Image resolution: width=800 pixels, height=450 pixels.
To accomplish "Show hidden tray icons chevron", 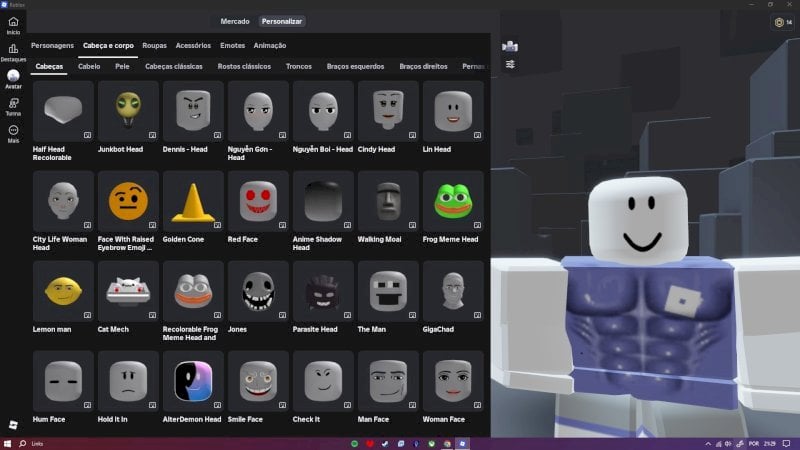I will point(708,444).
